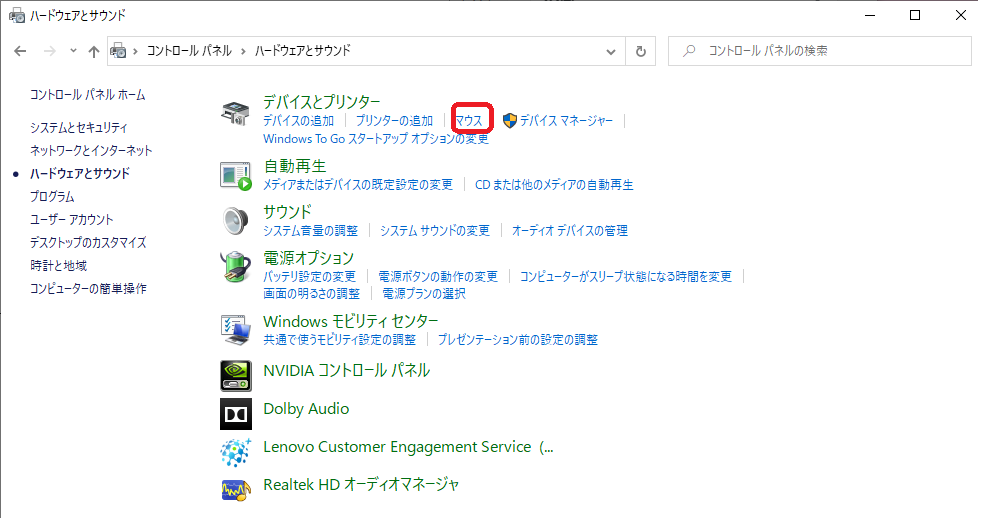Click the Lenovo Customer Engagement Service icon
This screenshot has width=982, height=518.
point(236,449)
